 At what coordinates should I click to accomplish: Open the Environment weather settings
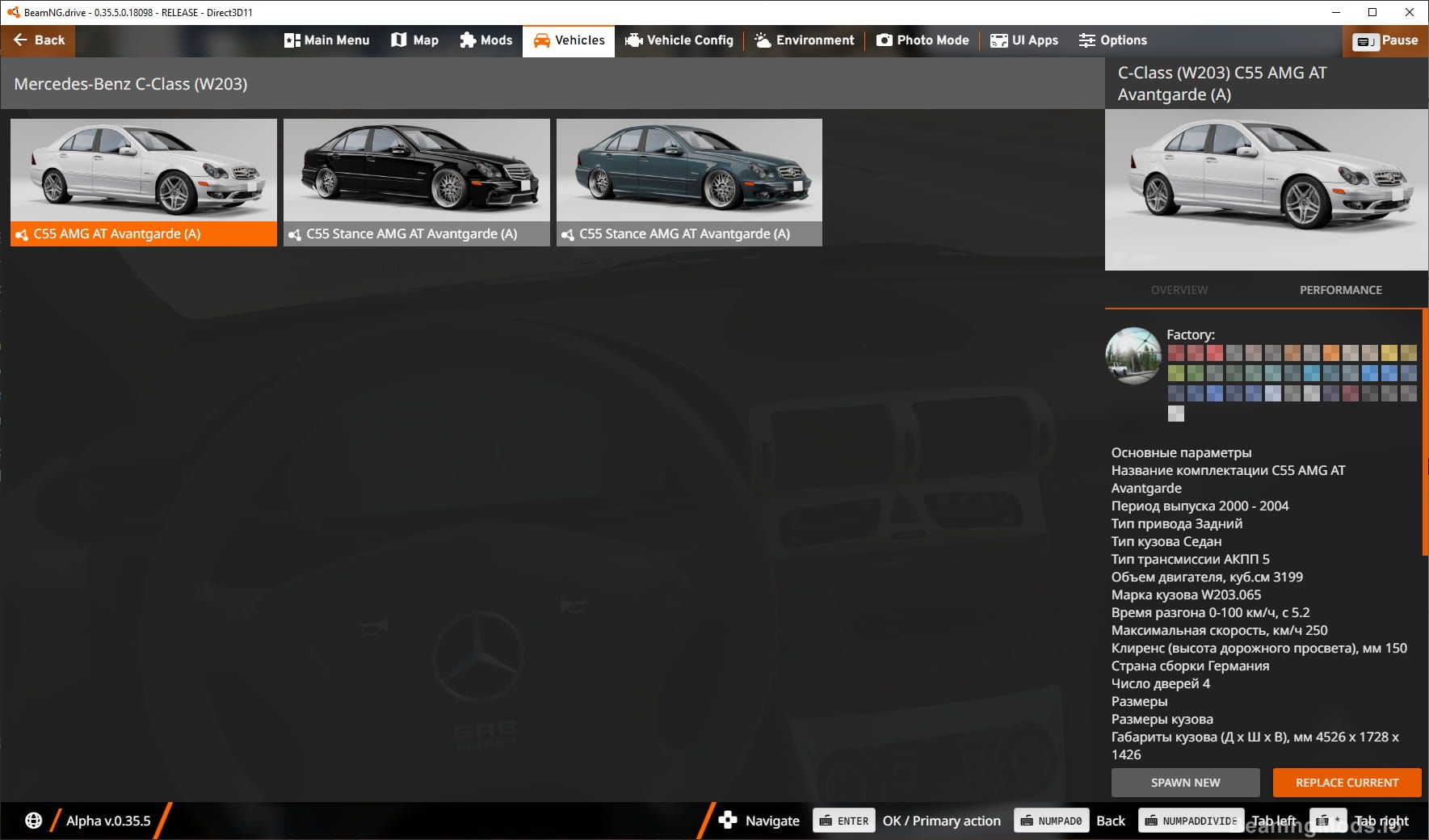804,40
